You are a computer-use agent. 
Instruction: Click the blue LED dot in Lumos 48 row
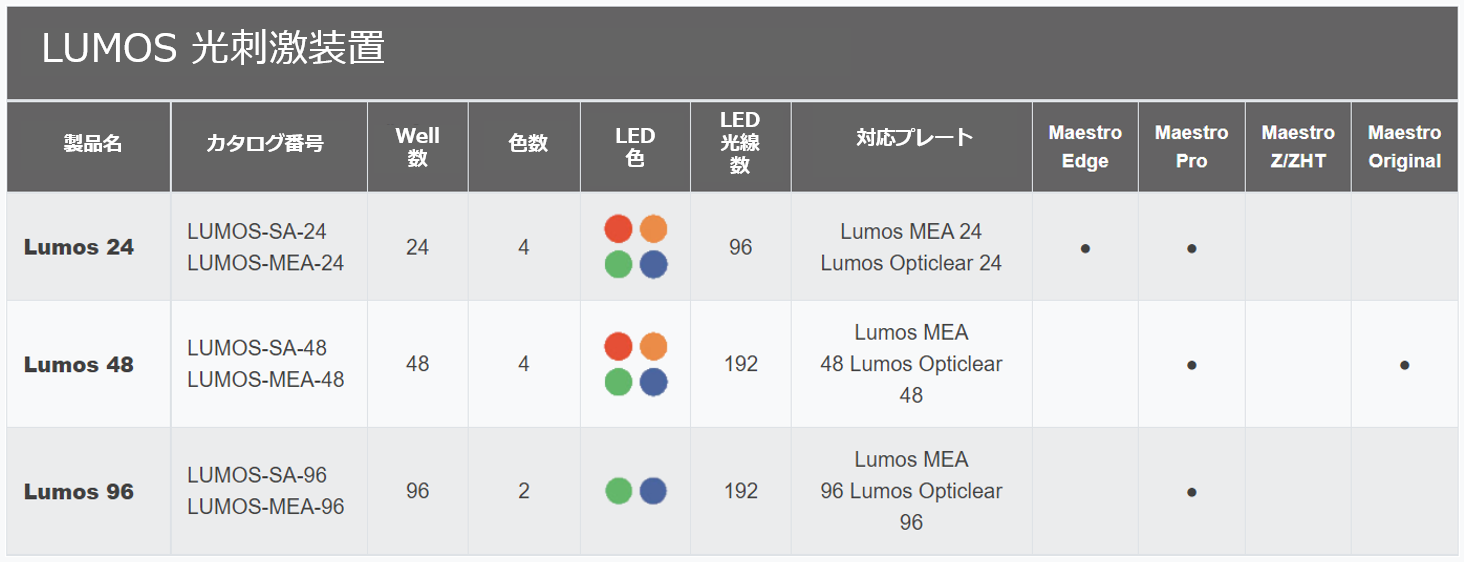click(x=654, y=381)
